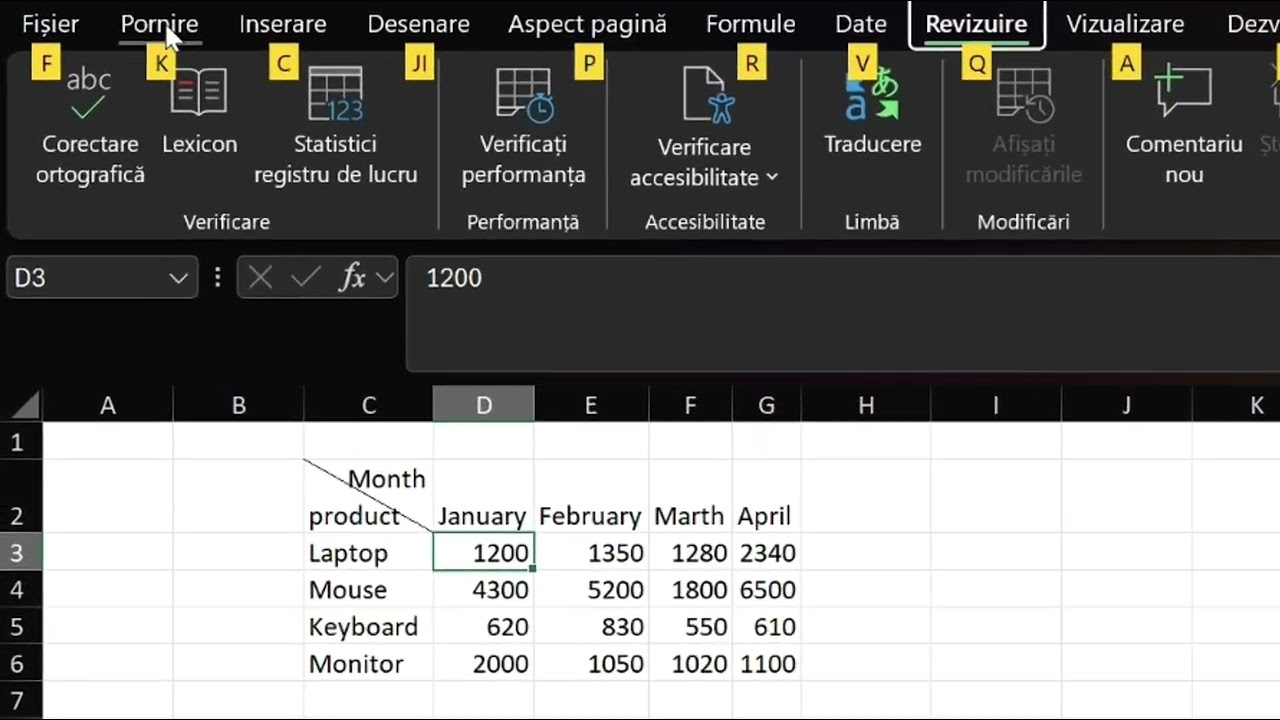Click the formula bar options dots handle
This screenshot has width=1280, height=720.
[x=218, y=278]
